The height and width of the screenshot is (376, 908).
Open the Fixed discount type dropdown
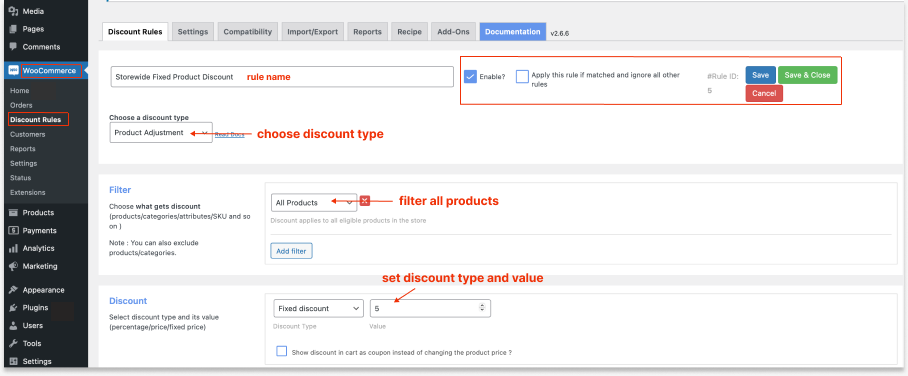click(x=318, y=309)
